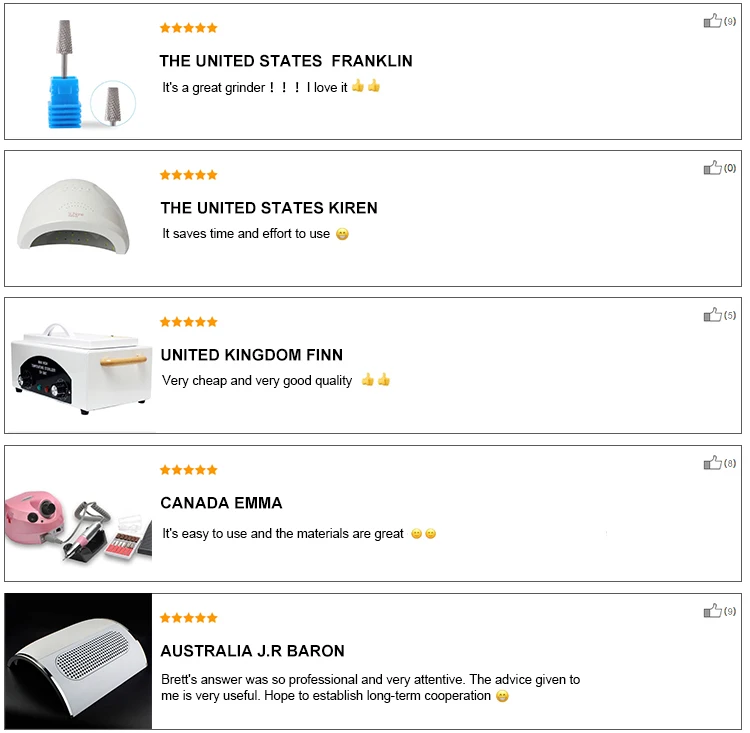750x733 pixels.
Task: Give thumbs-up to Canada Emma's review
Action: click(x=712, y=463)
